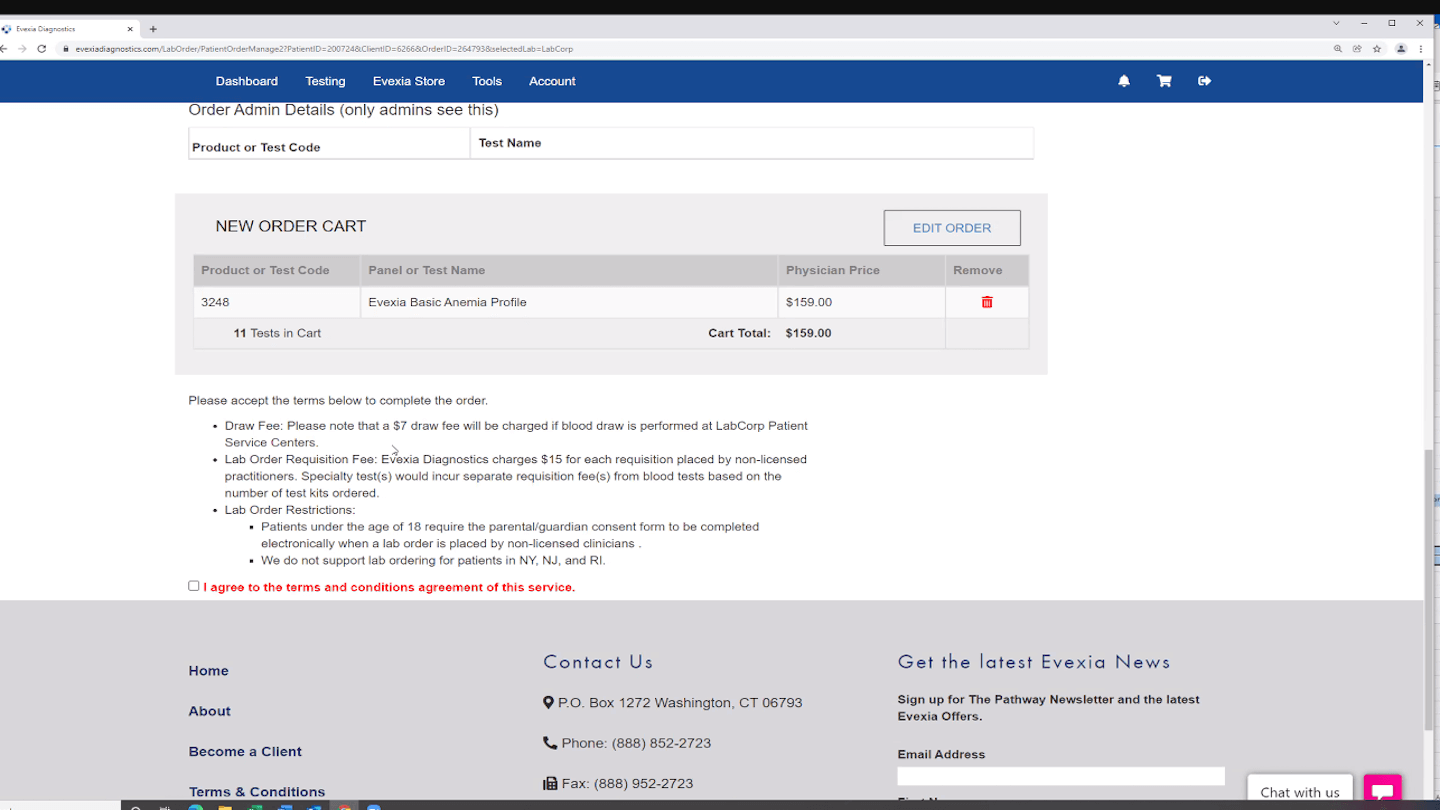Open the pink chat bubble icon
The height and width of the screenshot is (810, 1440).
[1382, 791]
